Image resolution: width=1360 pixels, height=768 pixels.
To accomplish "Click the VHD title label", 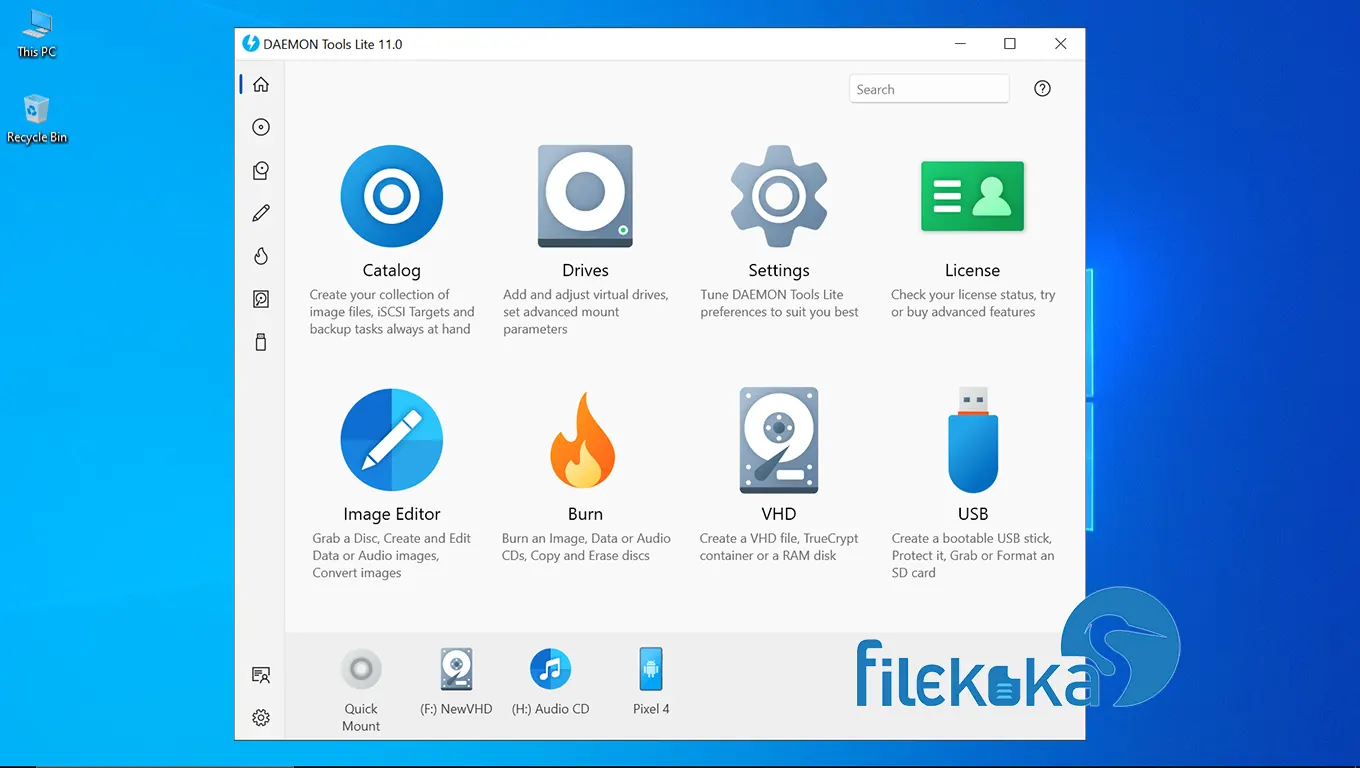I will click(779, 514).
